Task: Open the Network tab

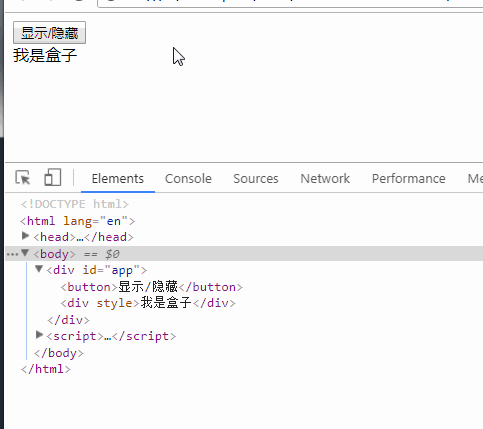Action: [x=325, y=179]
